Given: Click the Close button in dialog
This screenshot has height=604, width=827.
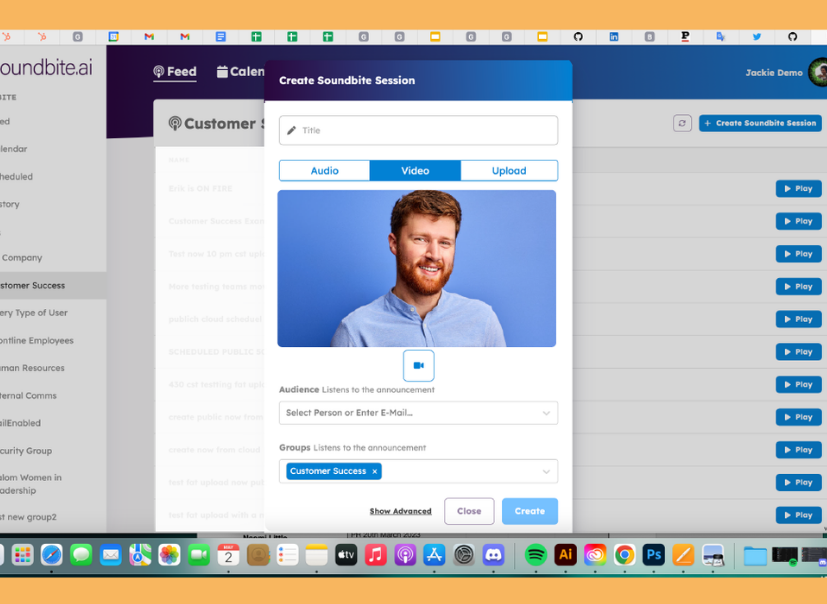Looking at the screenshot, I should tap(469, 511).
